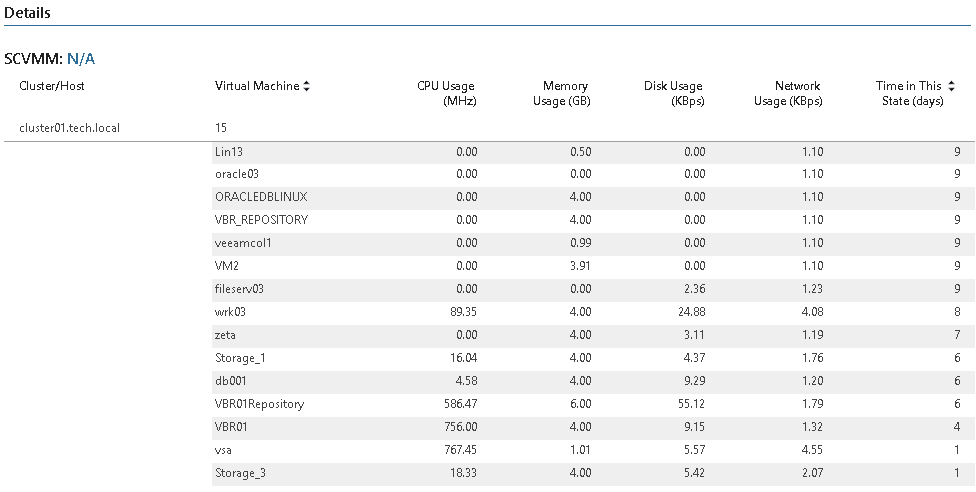Select the Storage_3 row
The height and width of the screenshot is (492, 976).
pos(593,473)
